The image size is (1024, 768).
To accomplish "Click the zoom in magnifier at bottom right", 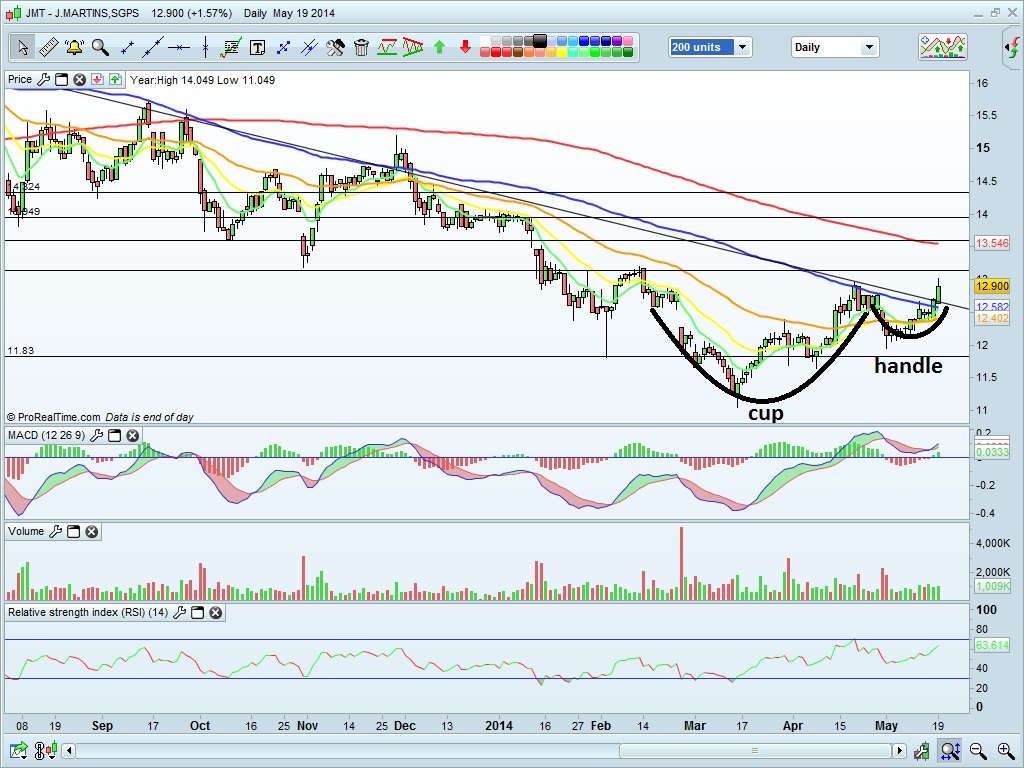I will pos(1006,751).
